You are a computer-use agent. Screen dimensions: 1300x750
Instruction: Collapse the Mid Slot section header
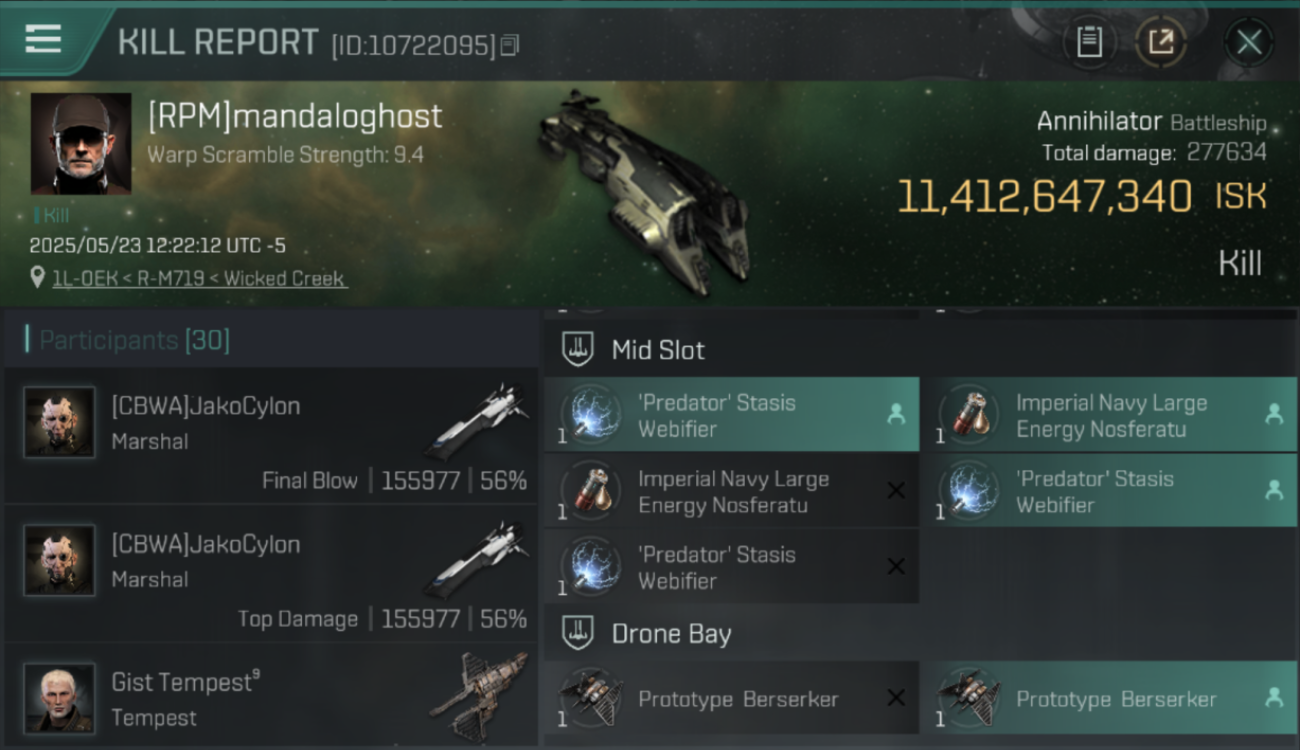tap(920, 350)
